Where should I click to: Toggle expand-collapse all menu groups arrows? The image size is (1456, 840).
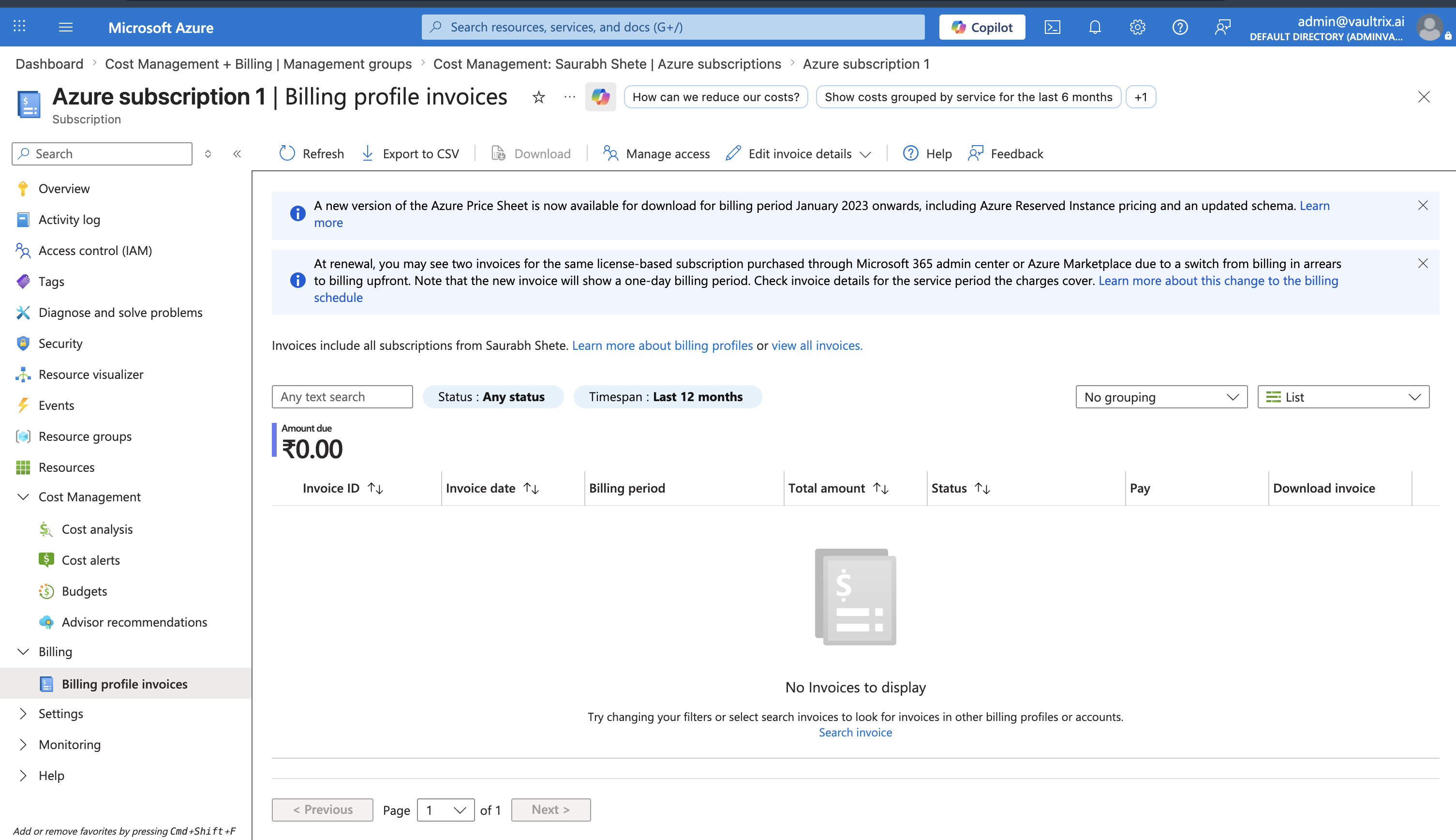(x=208, y=153)
